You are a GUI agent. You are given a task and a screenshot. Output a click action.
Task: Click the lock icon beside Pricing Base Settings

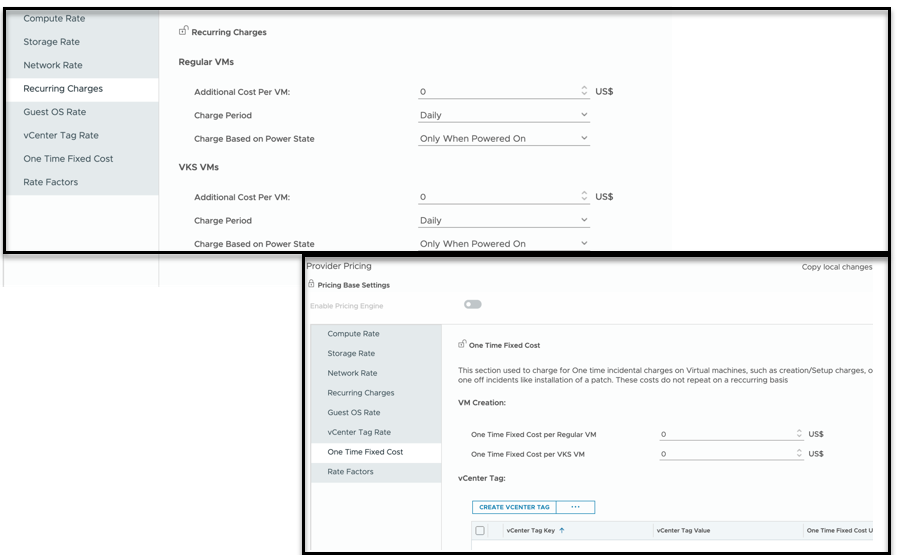click(311, 284)
